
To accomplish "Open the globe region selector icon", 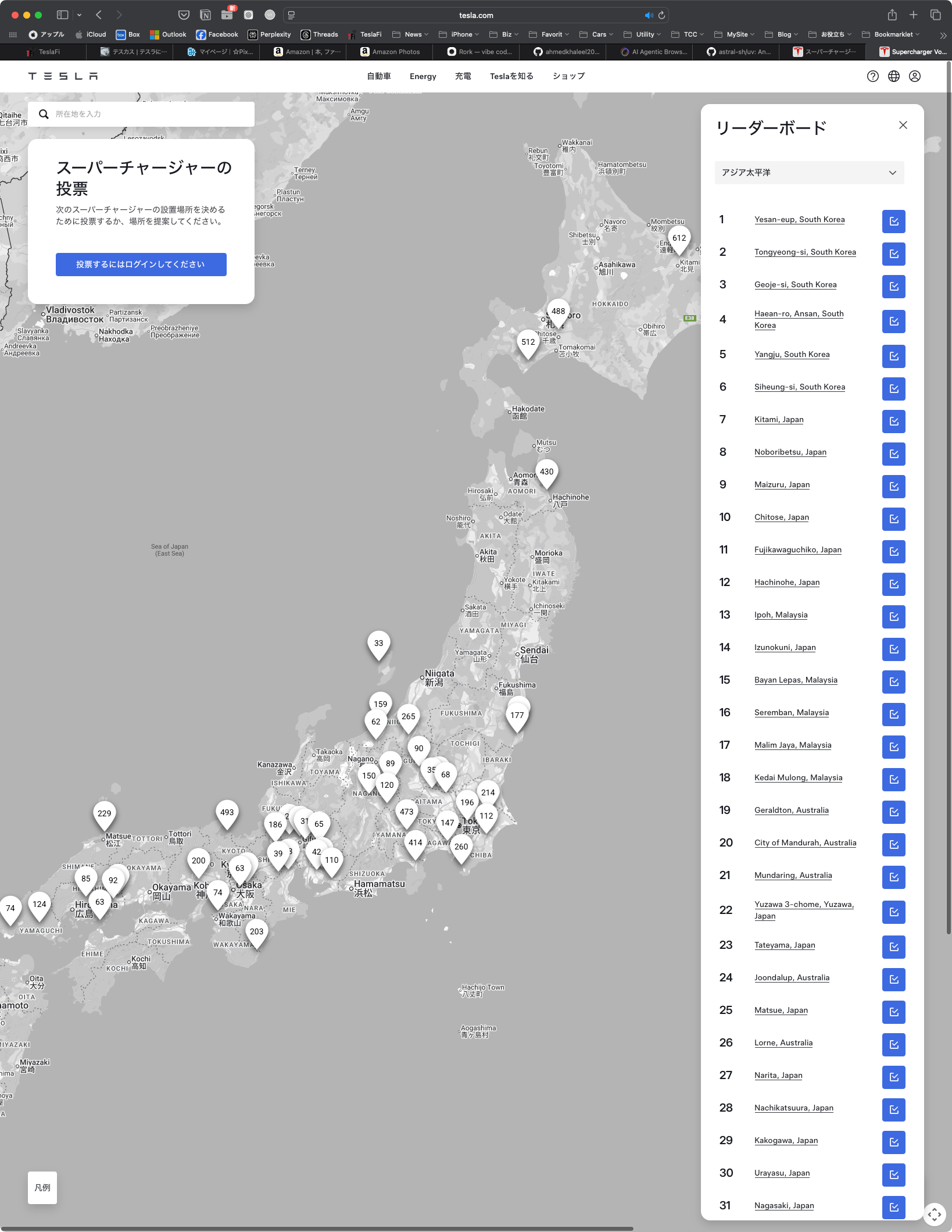I will pyautogui.click(x=893, y=76).
